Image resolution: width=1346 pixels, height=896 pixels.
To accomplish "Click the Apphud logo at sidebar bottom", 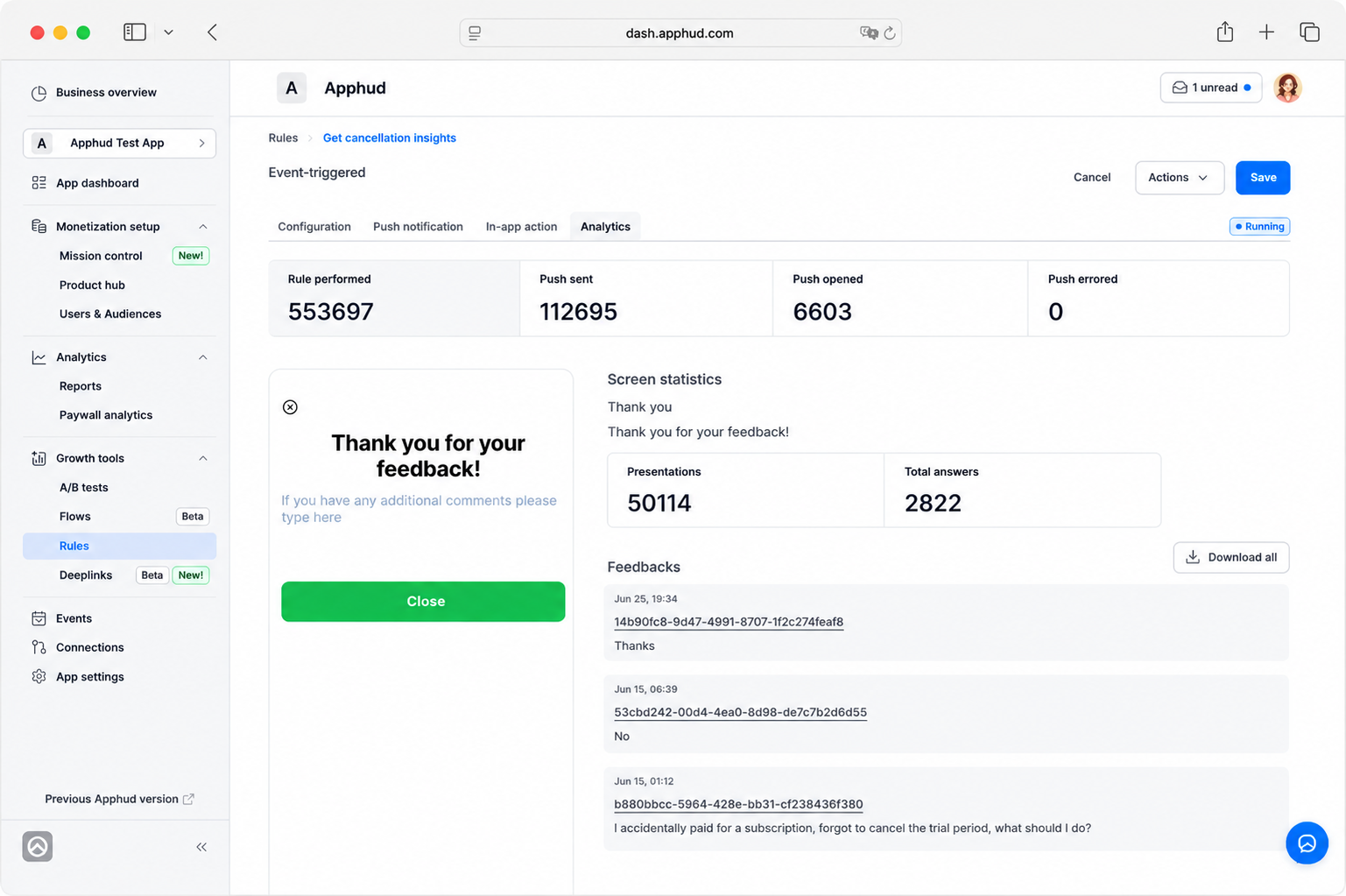I will pos(38,846).
